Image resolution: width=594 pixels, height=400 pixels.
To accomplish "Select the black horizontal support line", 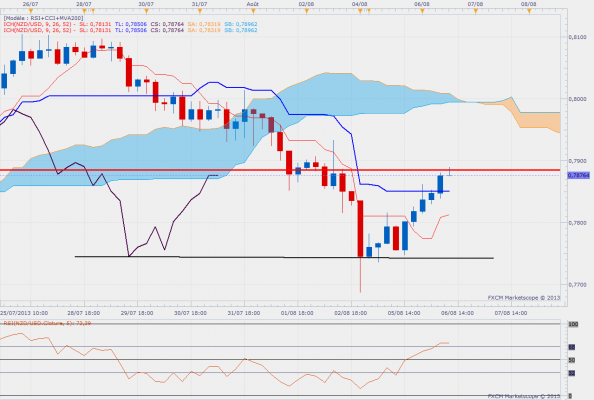I will 284,258.
